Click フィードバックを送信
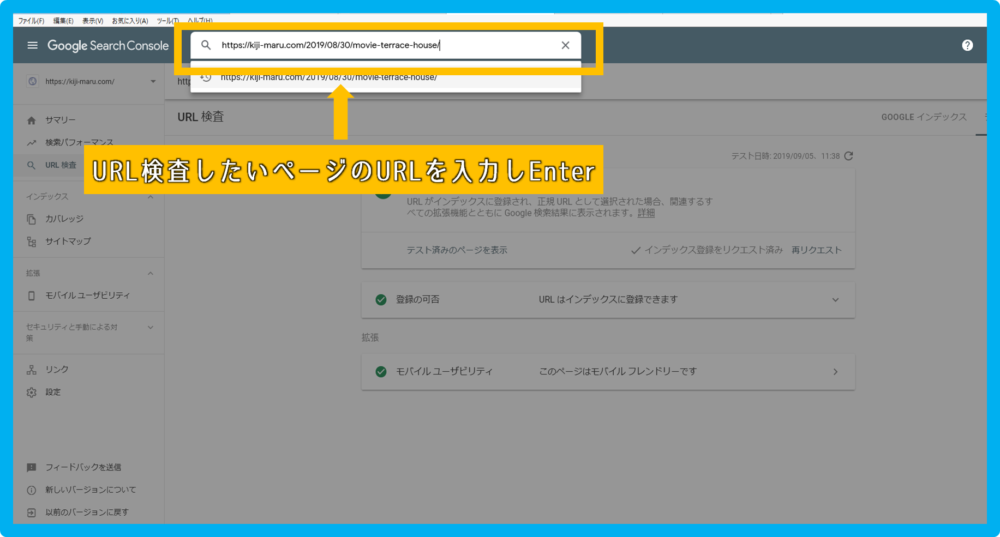Screen dimensions: 1000x537 pyautogui.click(x=83, y=467)
